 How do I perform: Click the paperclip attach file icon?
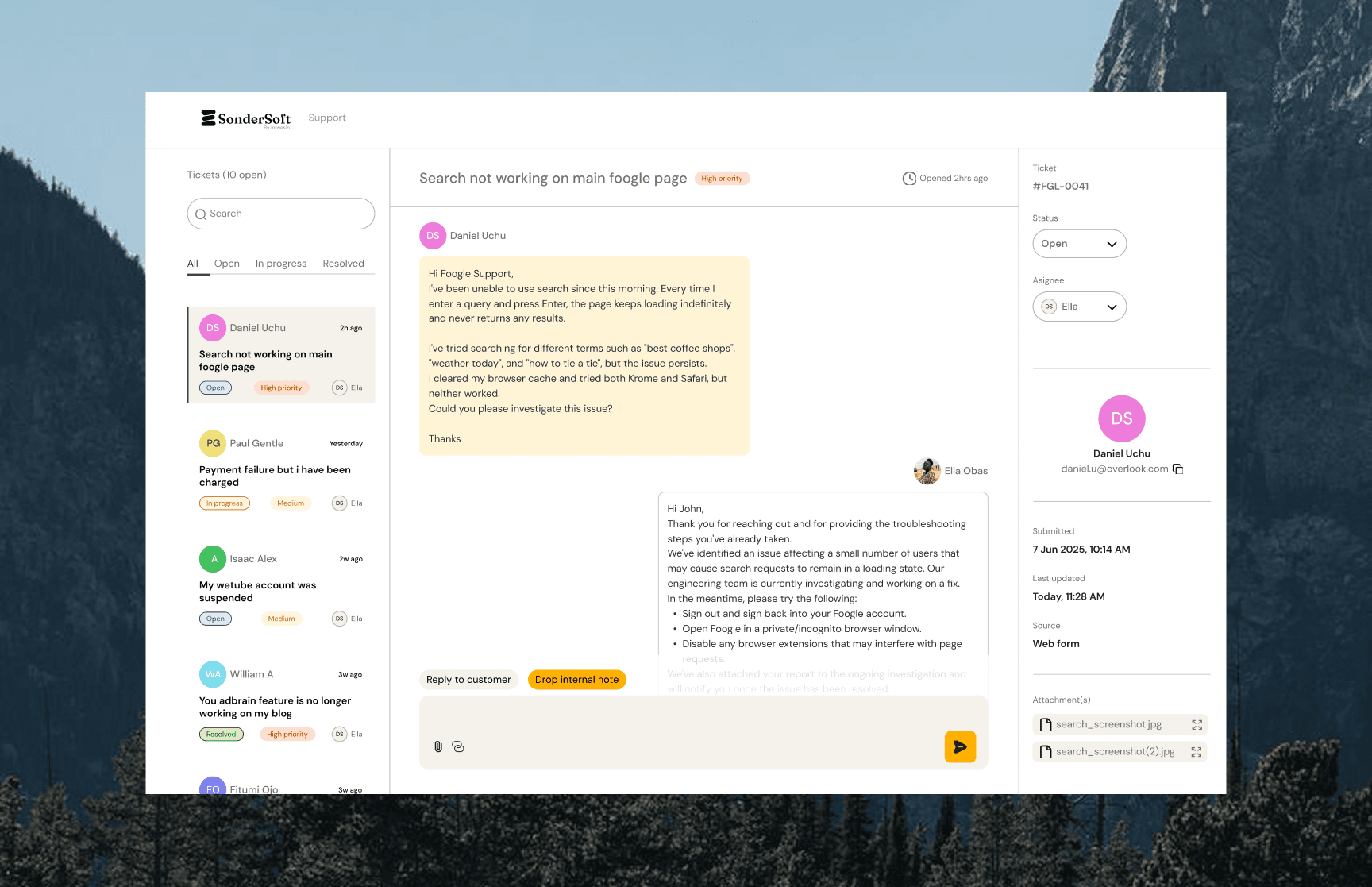(438, 746)
